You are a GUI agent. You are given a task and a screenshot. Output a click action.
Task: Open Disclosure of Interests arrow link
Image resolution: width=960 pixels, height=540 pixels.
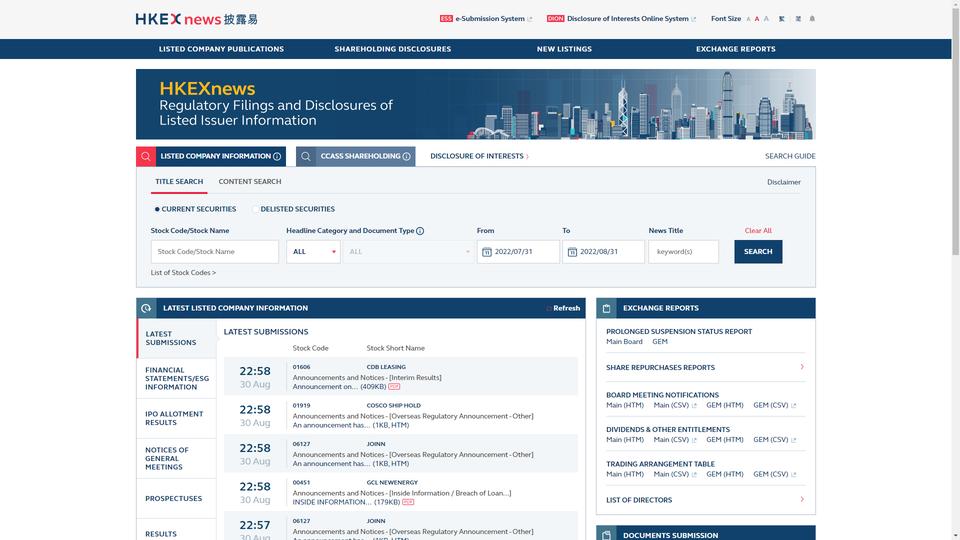[527, 156]
